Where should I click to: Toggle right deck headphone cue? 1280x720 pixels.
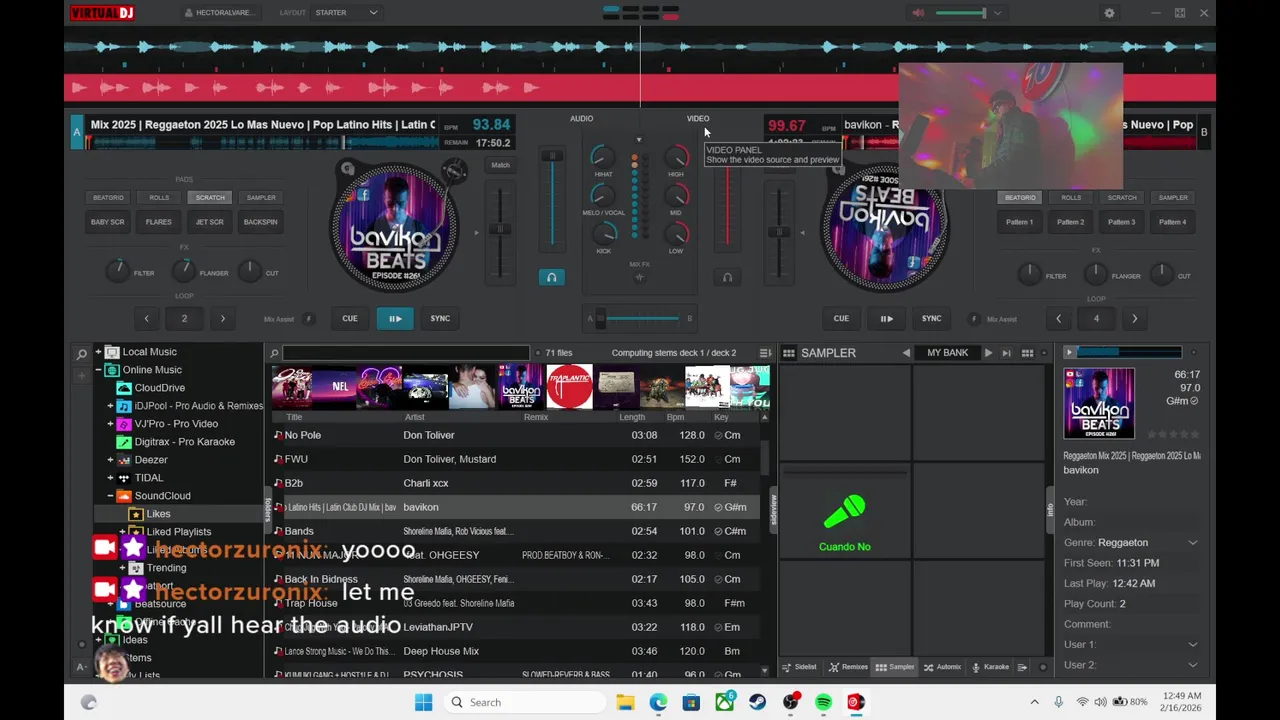tap(727, 277)
